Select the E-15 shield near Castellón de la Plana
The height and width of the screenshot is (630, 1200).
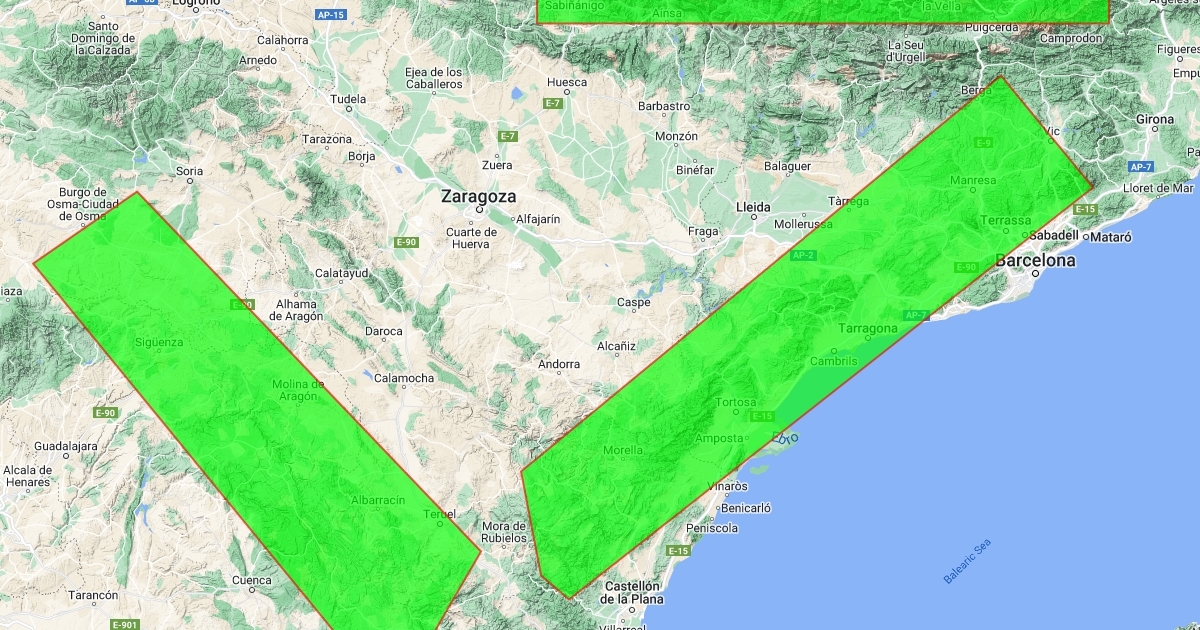pos(678,551)
